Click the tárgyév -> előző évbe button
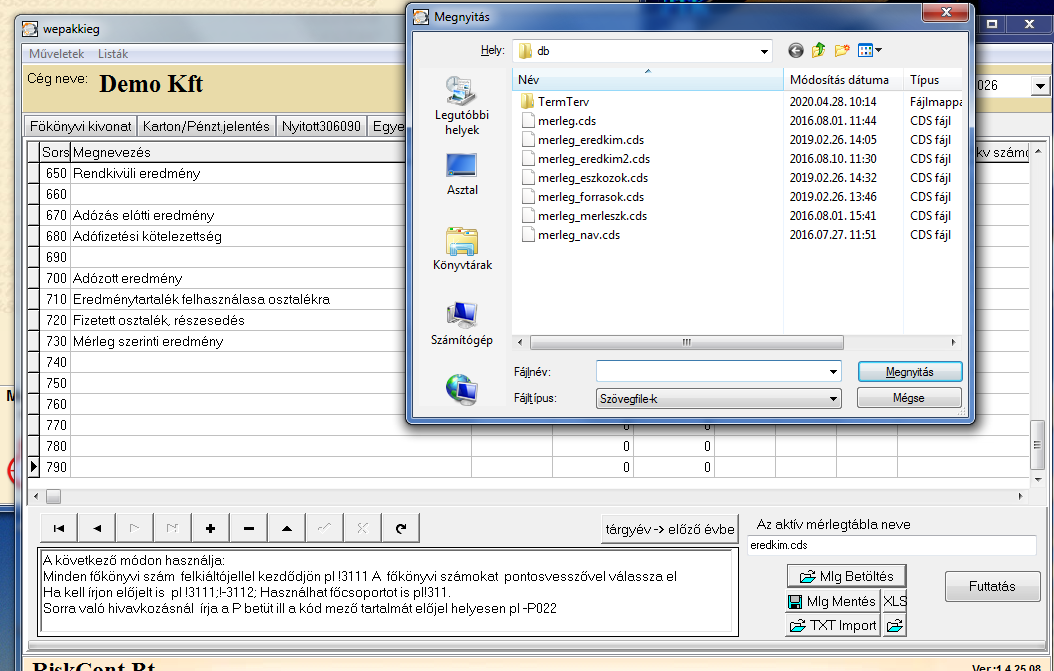Screen dimensions: 1054x671 click(x=670, y=529)
